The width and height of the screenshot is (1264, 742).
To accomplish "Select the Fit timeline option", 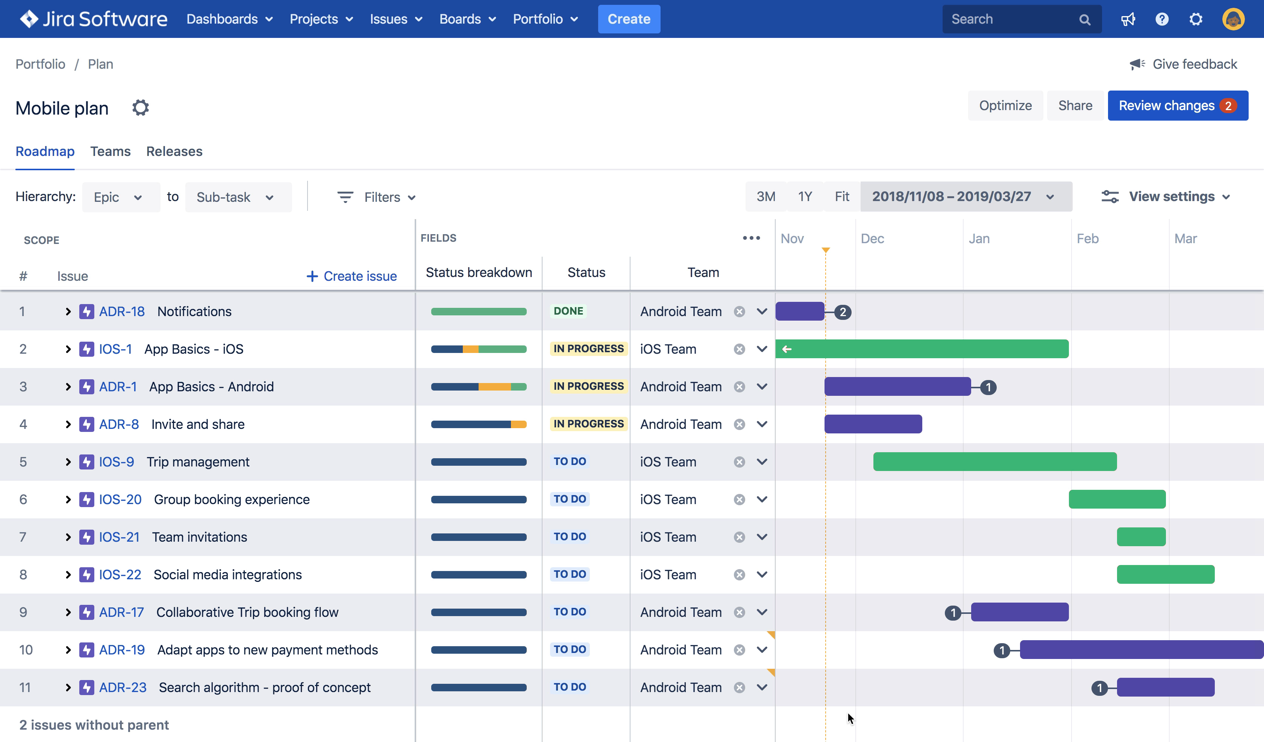I will click(842, 197).
